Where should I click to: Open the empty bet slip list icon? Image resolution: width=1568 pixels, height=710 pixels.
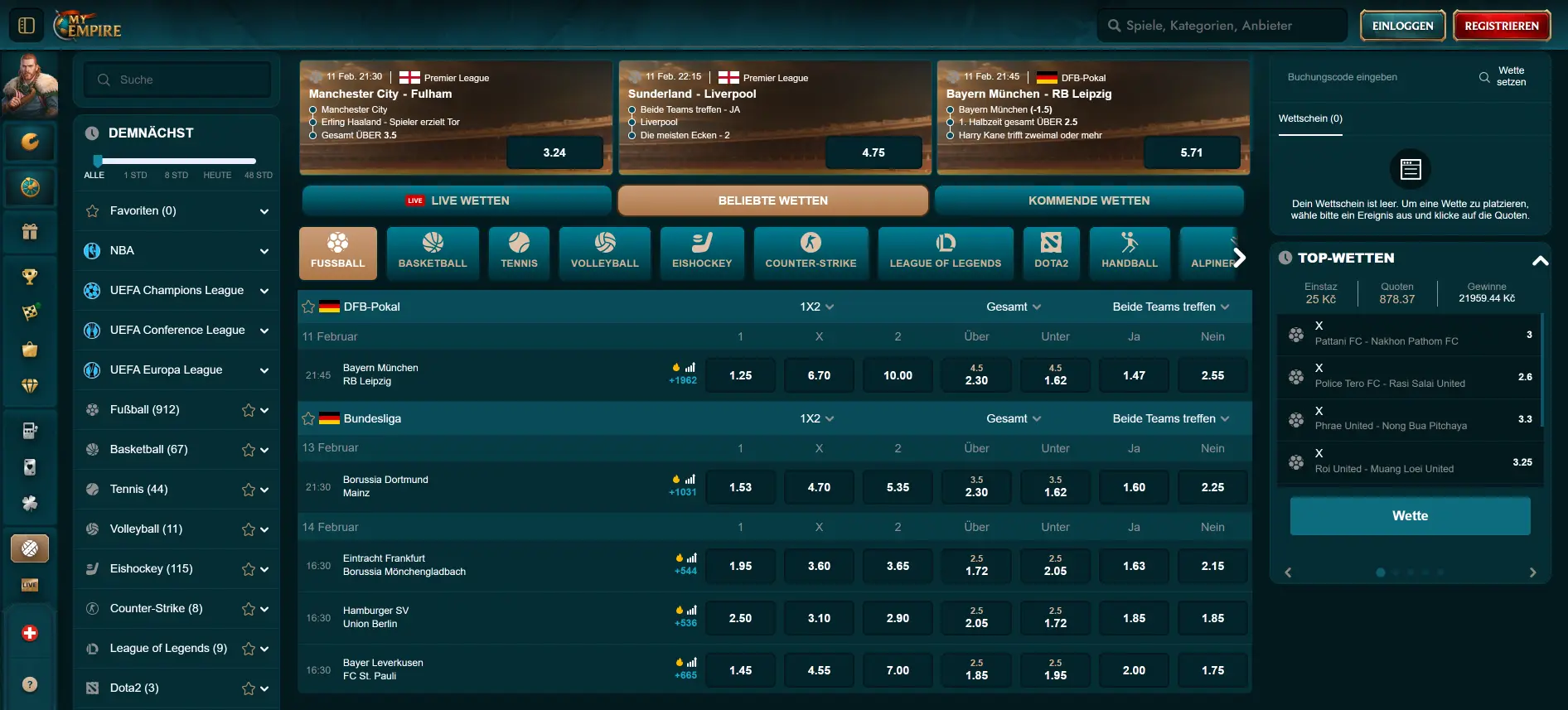coord(1411,169)
